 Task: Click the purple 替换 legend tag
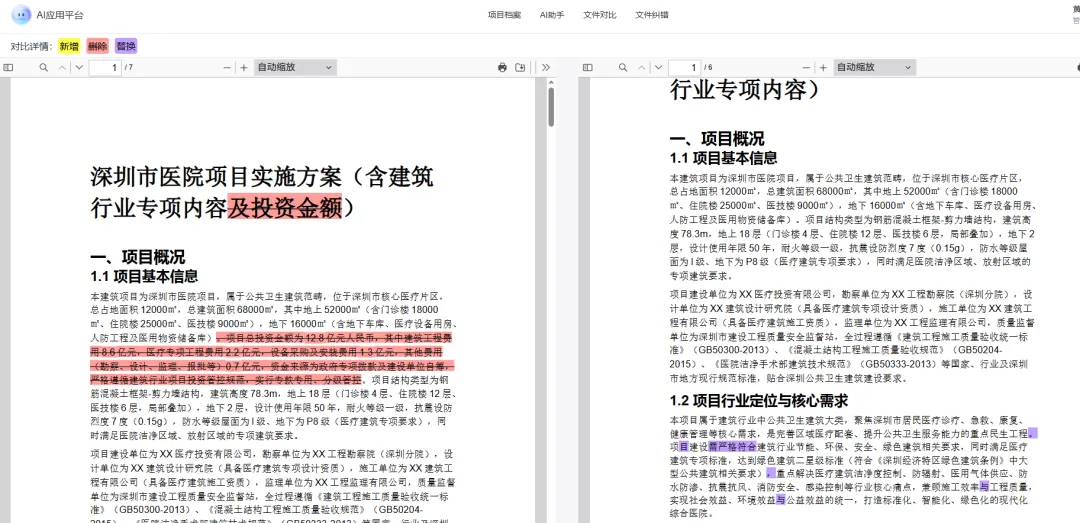pyautogui.click(x=126, y=46)
